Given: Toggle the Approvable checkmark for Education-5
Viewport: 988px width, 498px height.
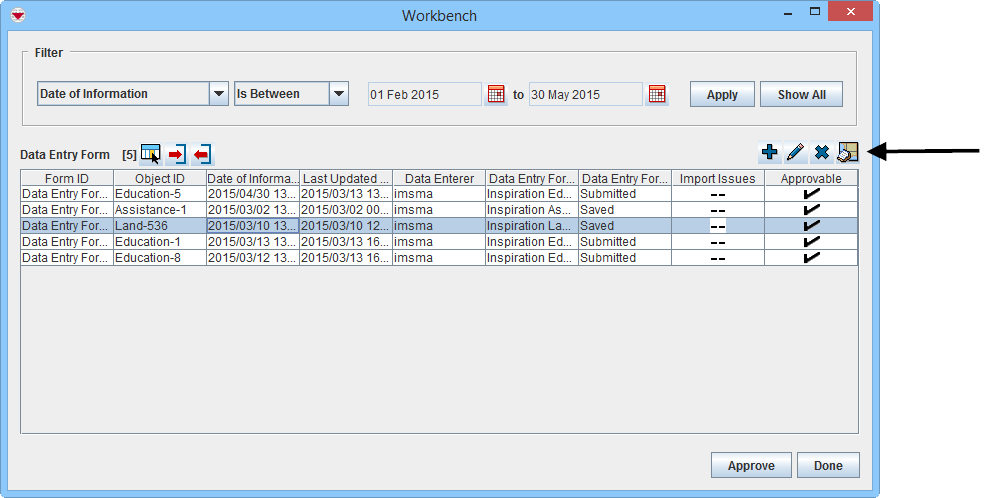Looking at the screenshot, I should tap(811, 194).
